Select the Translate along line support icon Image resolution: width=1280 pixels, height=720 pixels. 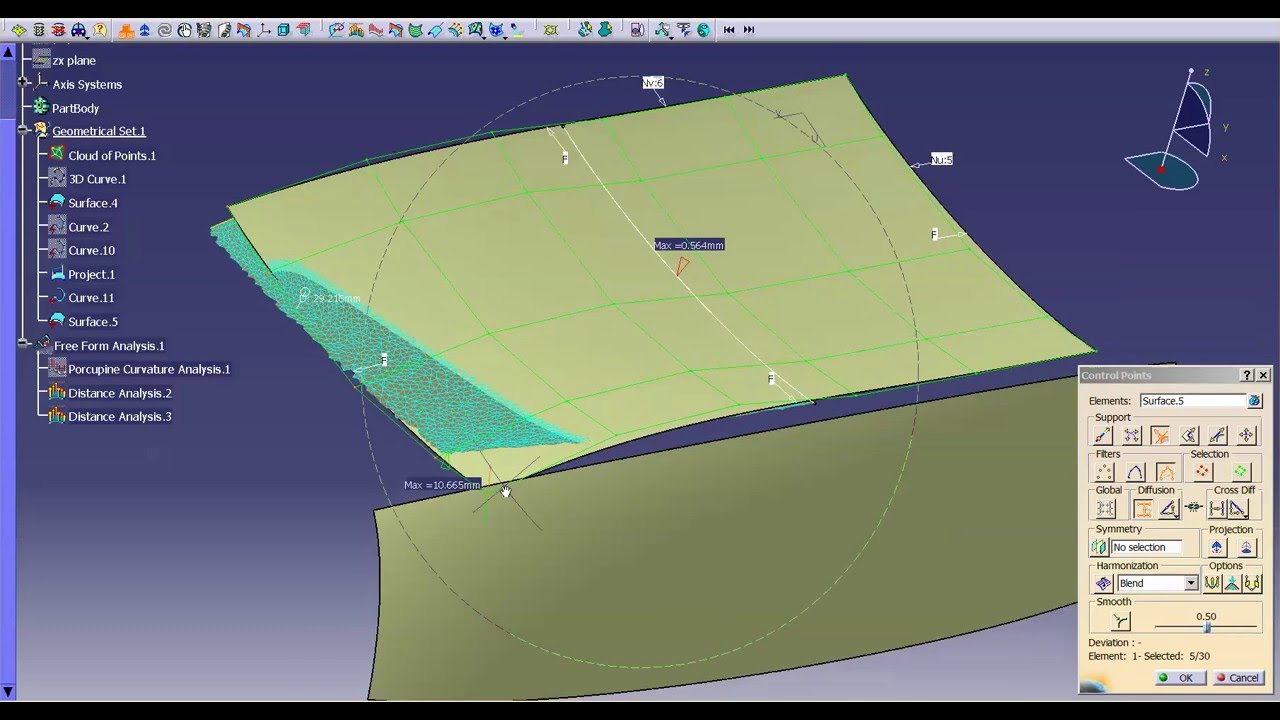click(1103, 435)
